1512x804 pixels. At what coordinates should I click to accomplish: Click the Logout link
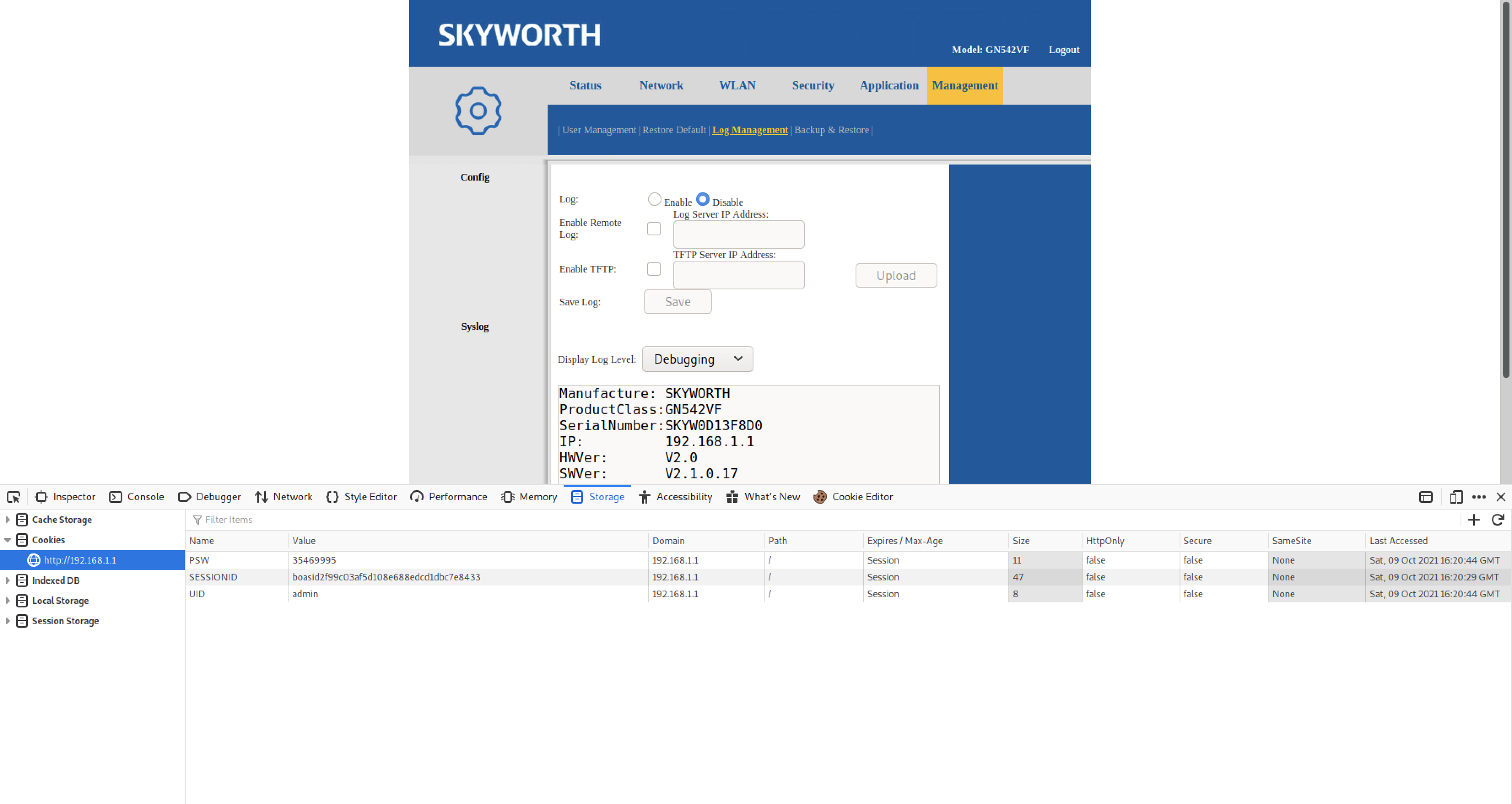tap(1064, 50)
